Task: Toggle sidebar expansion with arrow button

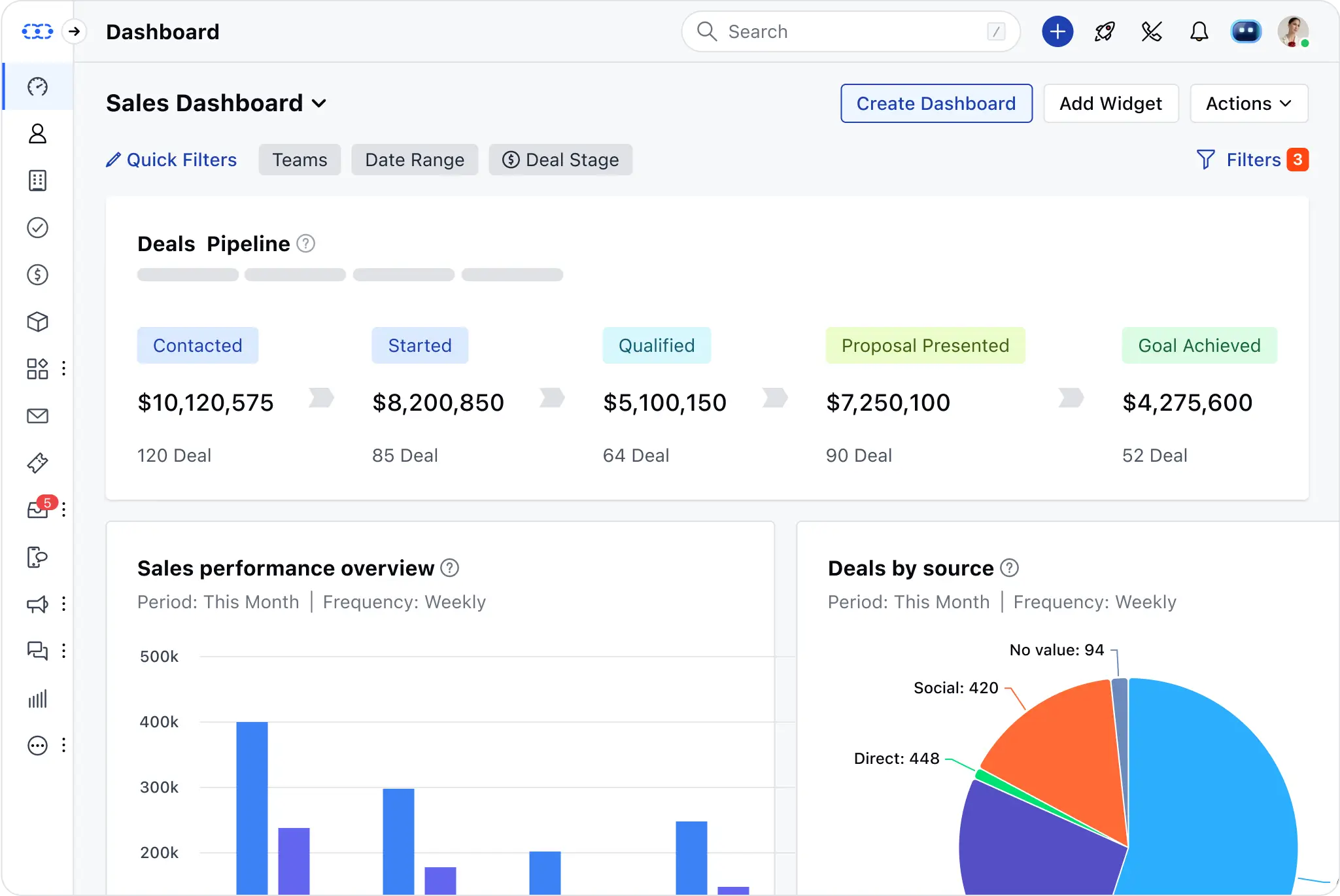Action: point(75,31)
